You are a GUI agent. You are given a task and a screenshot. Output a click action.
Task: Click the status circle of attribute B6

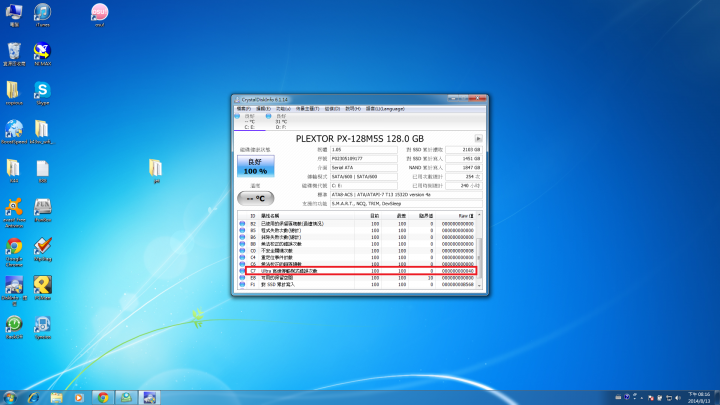242,237
